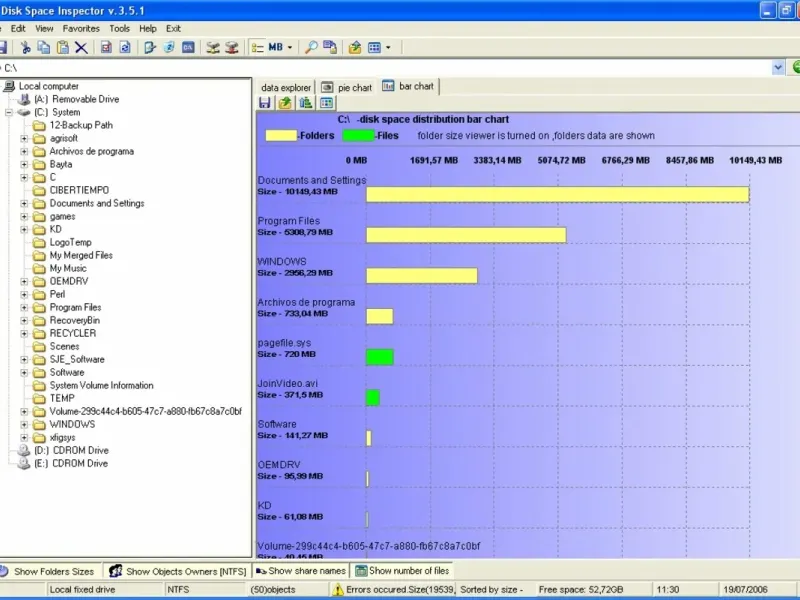Click the list view icon beside MB
Viewport: 800px width, 600px height.
click(258, 47)
